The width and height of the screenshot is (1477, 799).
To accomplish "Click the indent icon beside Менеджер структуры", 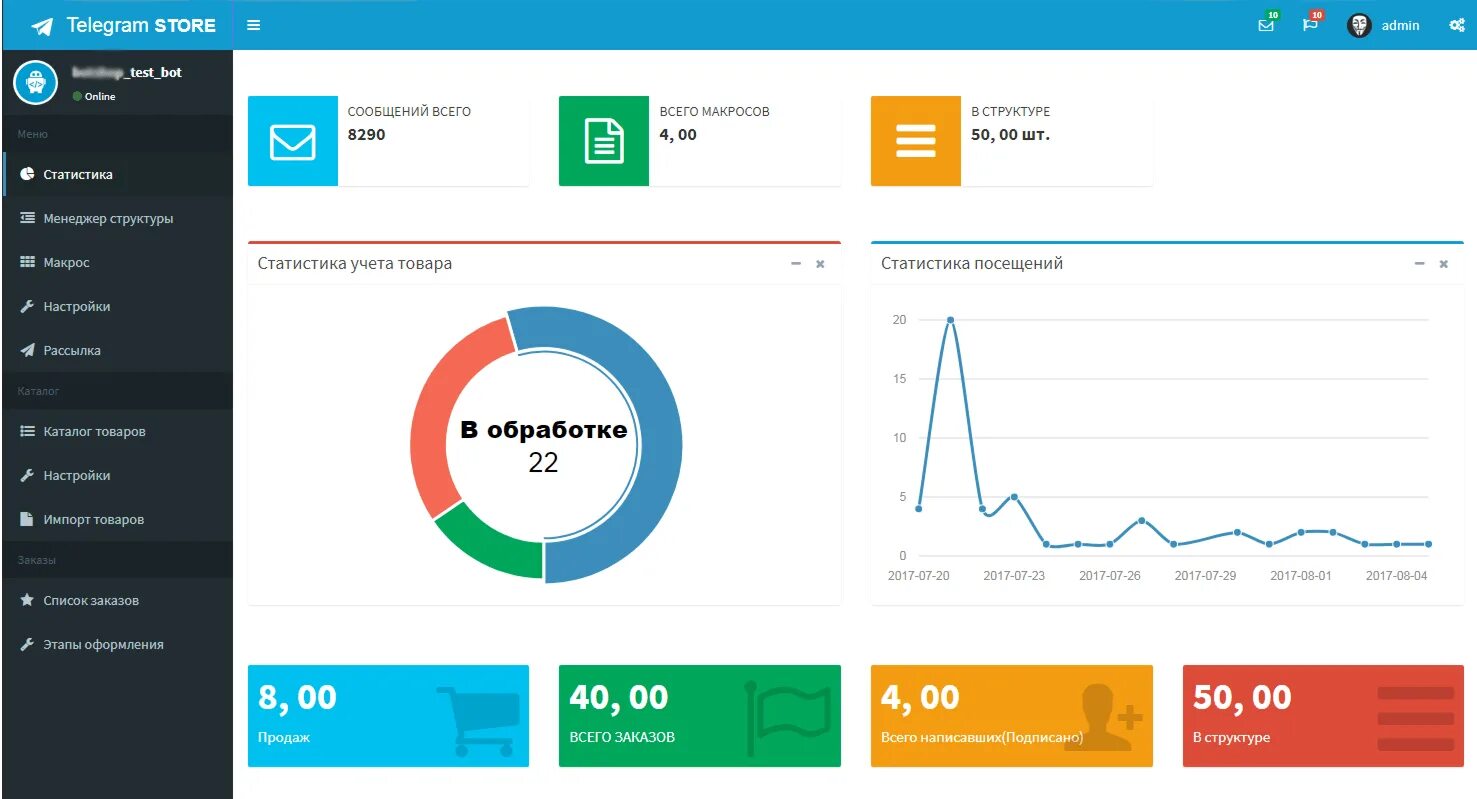I will point(27,218).
